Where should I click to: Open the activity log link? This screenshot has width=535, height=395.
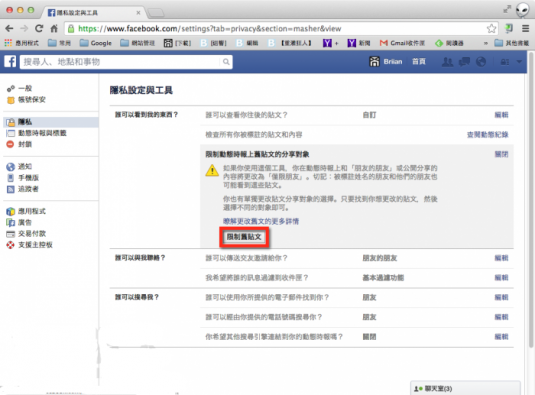[488, 135]
